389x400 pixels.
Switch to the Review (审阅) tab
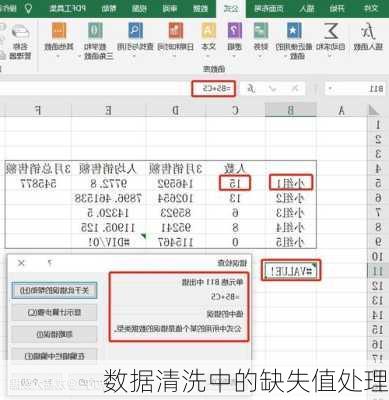pyautogui.click(x=170, y=8)
